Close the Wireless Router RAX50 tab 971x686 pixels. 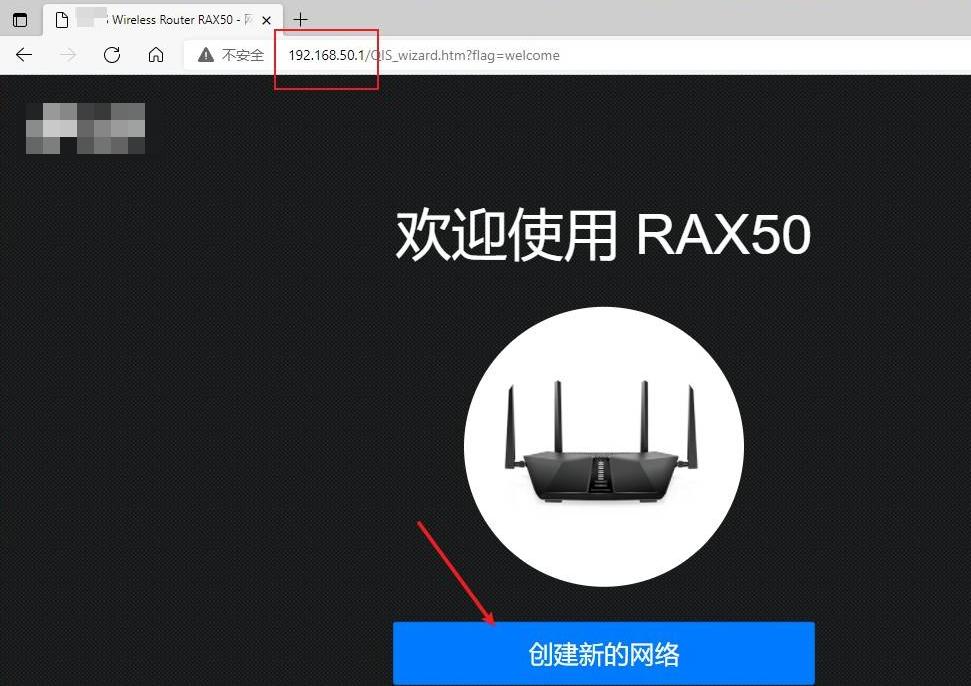(265, 18)
